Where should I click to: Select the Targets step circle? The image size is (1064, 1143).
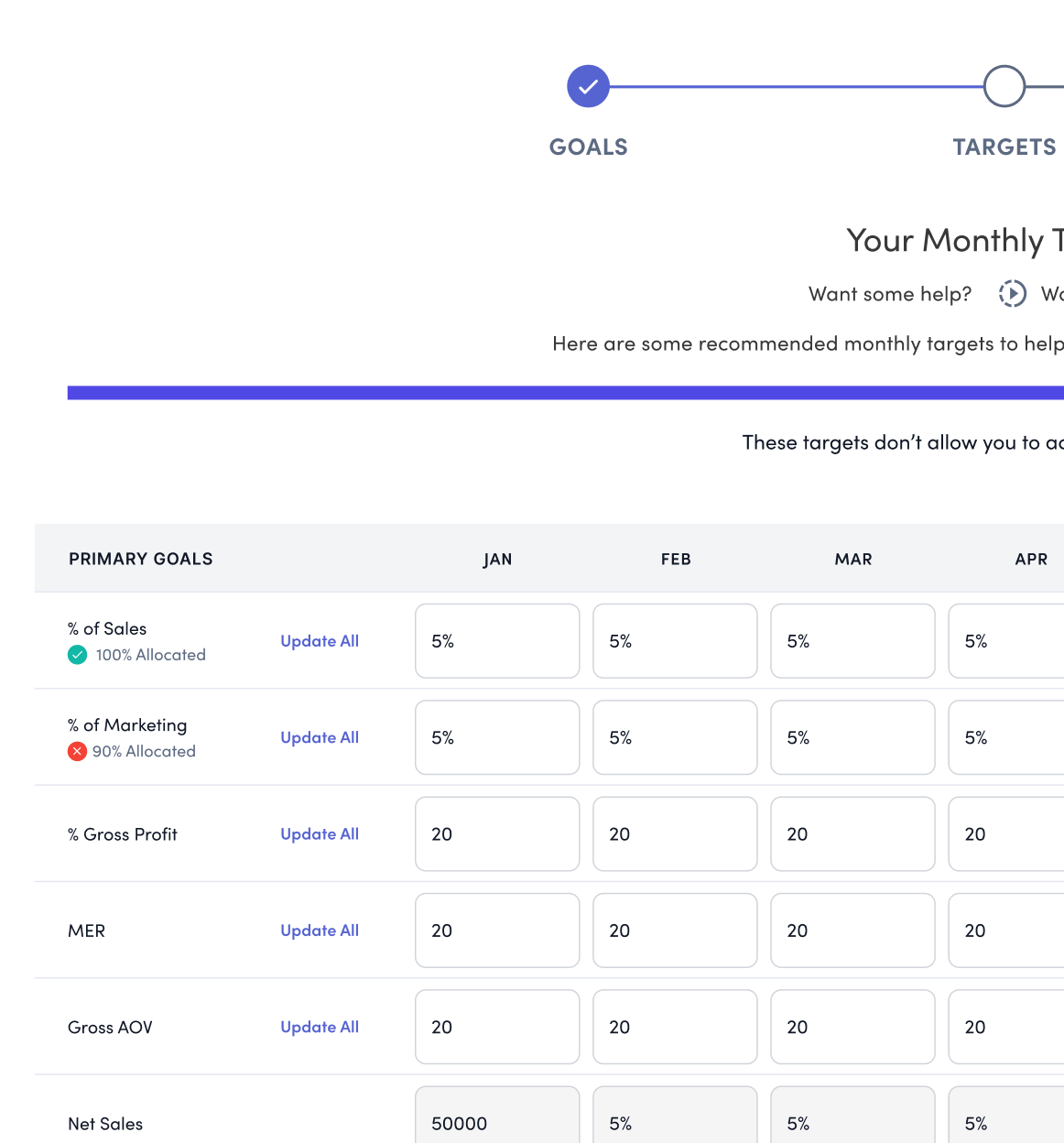(1004, 87)
